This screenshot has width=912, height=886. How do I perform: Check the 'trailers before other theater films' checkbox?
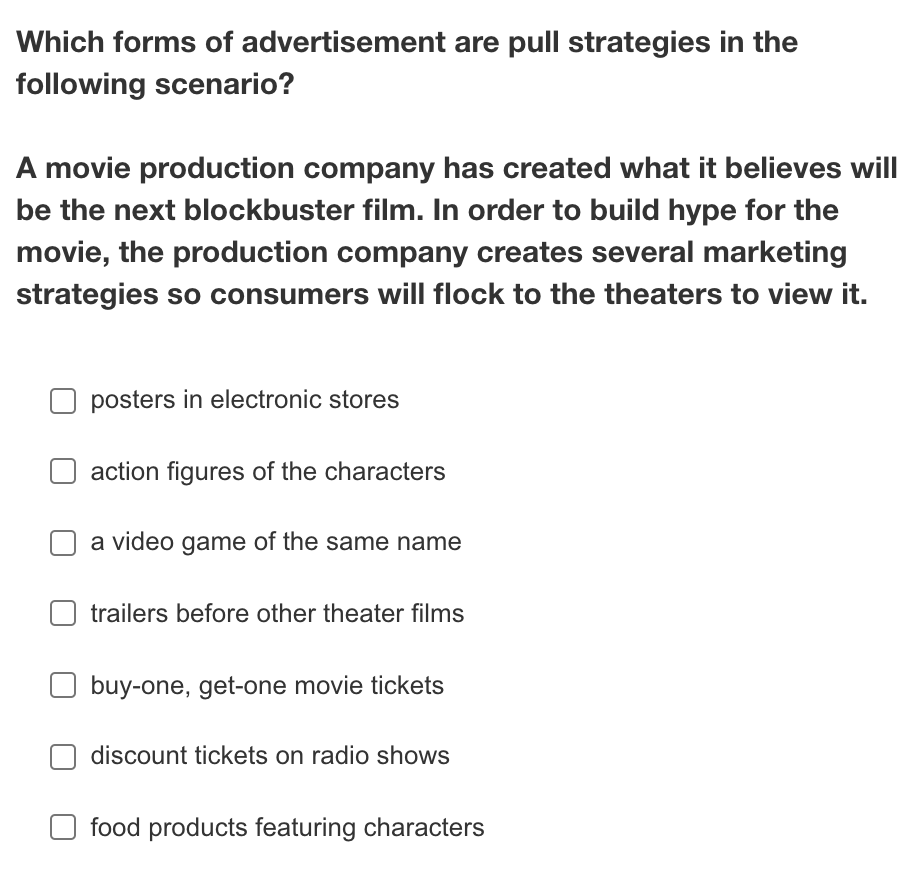[63, 613]
